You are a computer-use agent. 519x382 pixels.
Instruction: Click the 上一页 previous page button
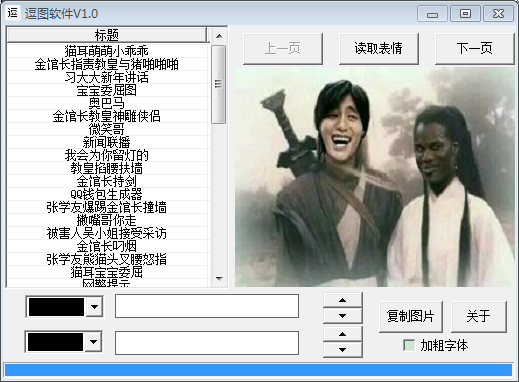283,49
